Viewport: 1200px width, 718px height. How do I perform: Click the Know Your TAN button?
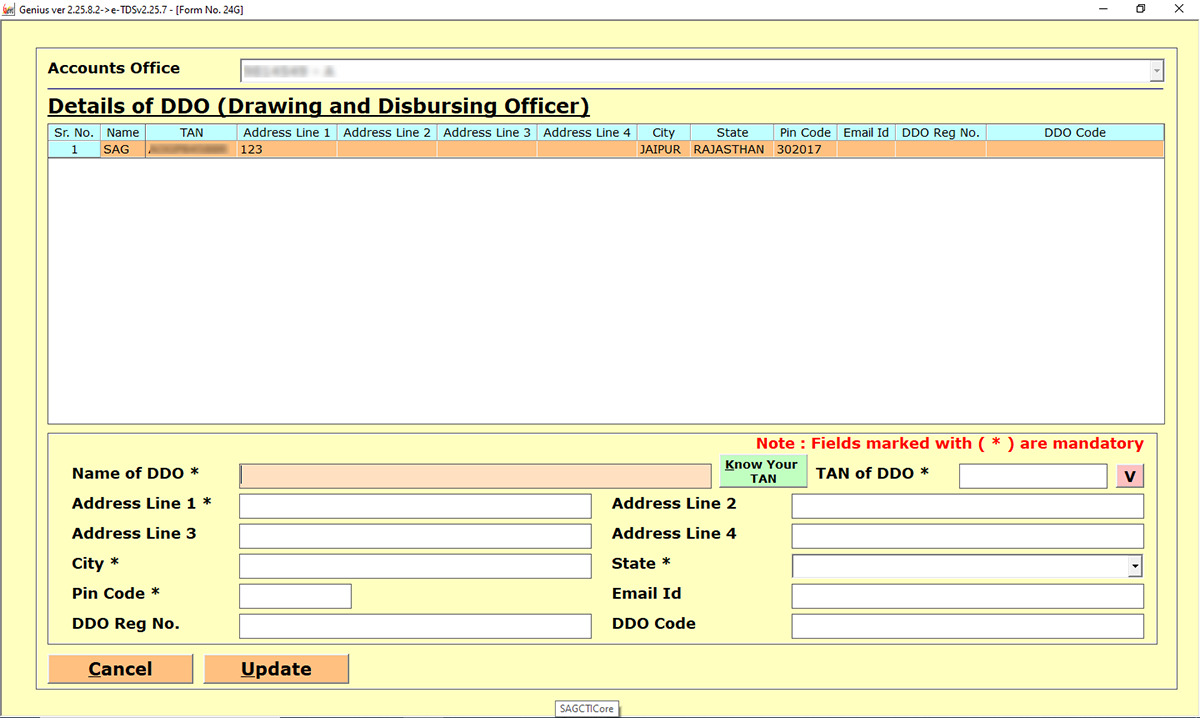762,472
